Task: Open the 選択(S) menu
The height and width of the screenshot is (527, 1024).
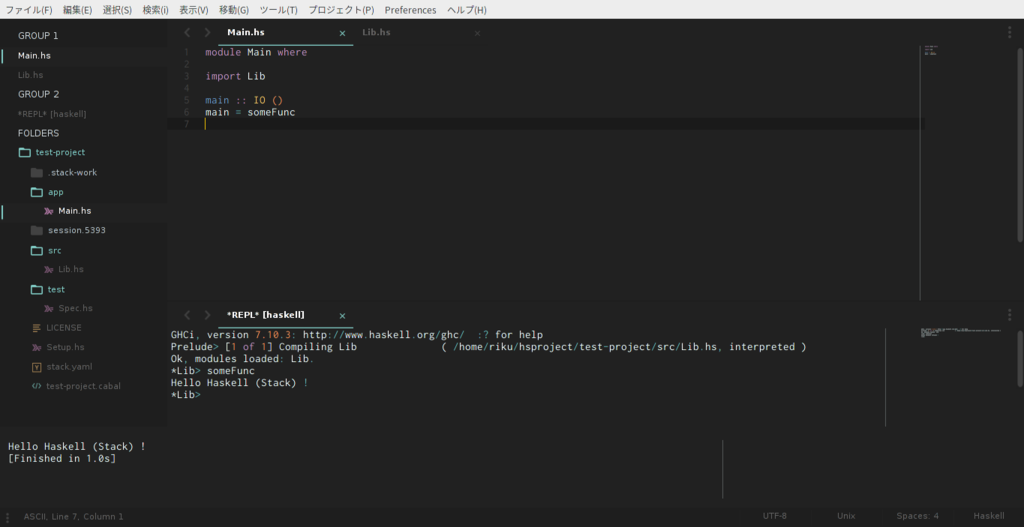Action: [x=117, y=10]
